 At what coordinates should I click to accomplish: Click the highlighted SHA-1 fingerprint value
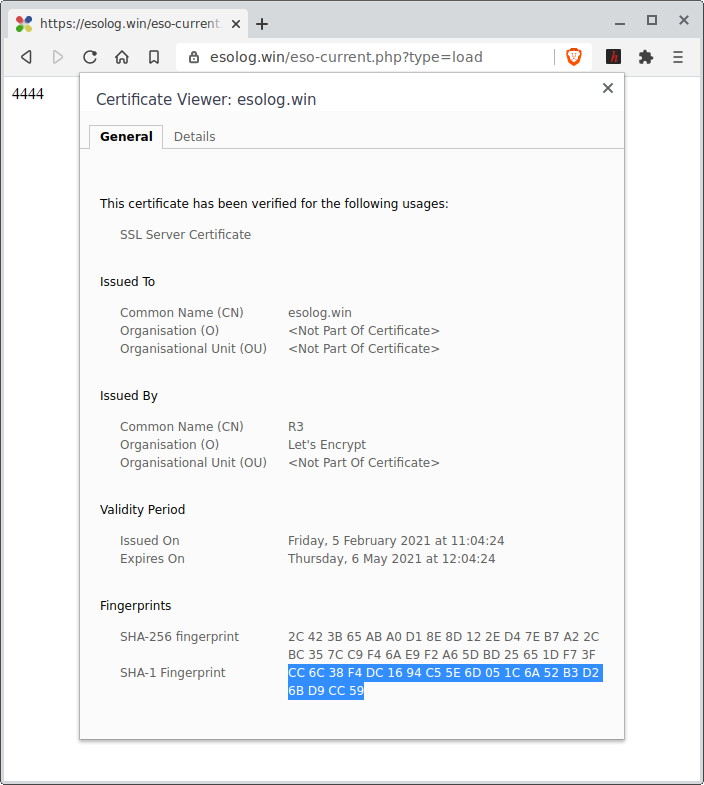point(443,682)
